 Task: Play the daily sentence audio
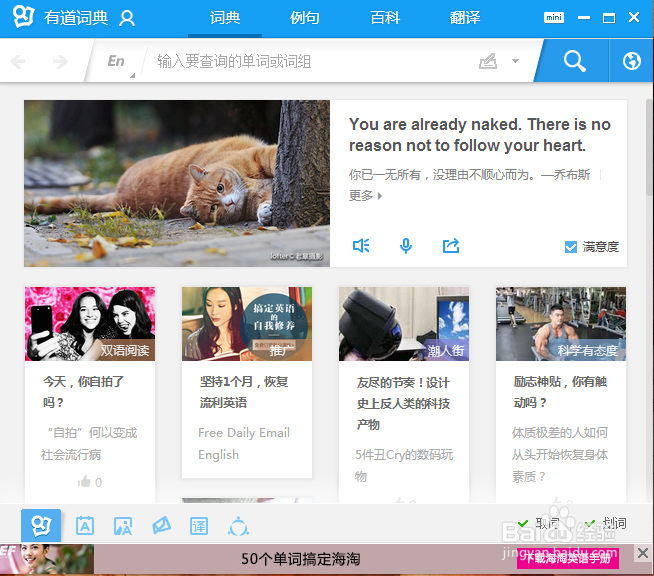pyautogui.click(x=361, y=246)
